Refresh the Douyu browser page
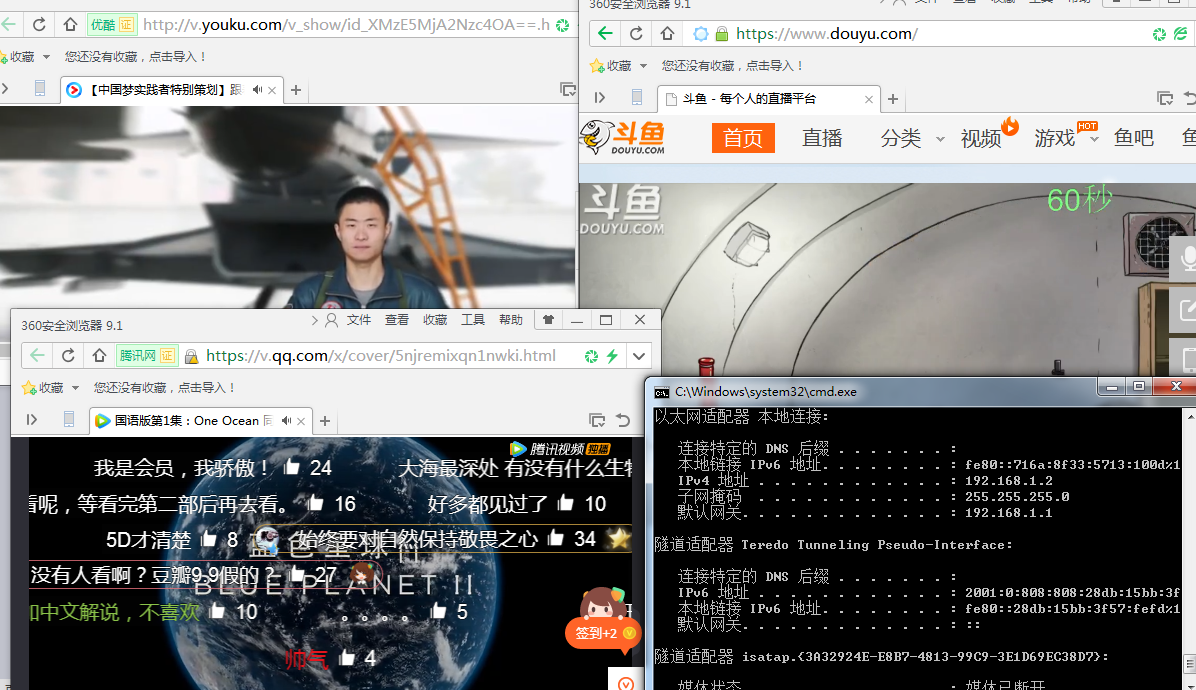 636,34
